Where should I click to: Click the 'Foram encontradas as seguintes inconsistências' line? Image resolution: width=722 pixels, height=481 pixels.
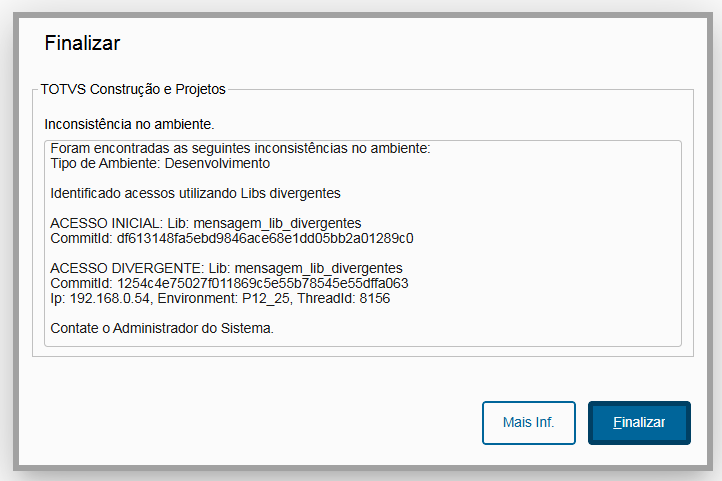point(240,149)
